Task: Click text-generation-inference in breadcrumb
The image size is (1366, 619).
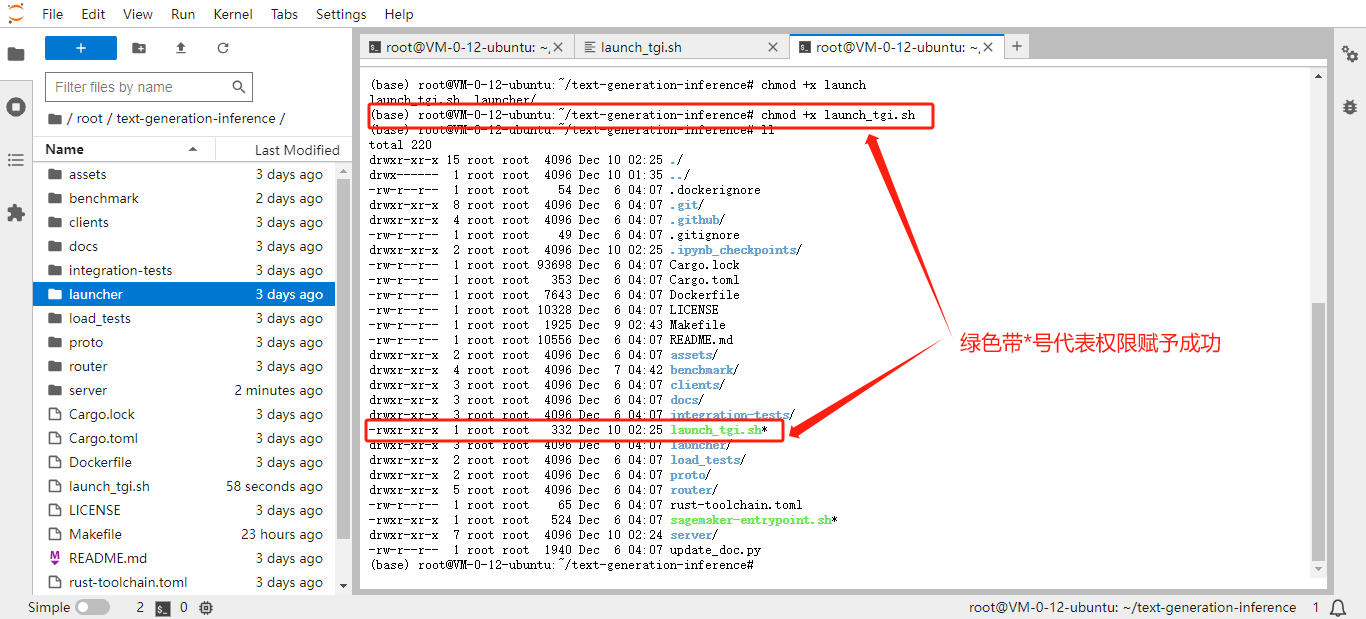Action: [196, 118]
